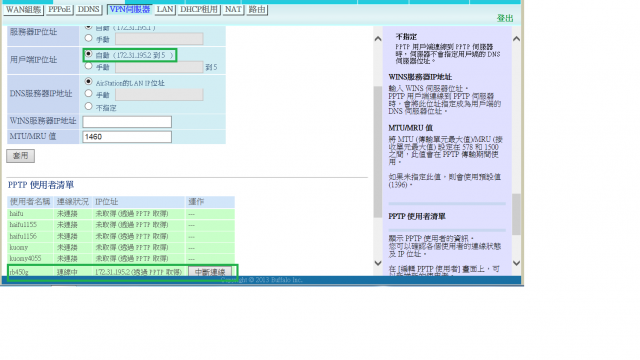Click the PPTP 使用者清單 section heading
This screenshot has width=640, height=360.
(41, 185)
